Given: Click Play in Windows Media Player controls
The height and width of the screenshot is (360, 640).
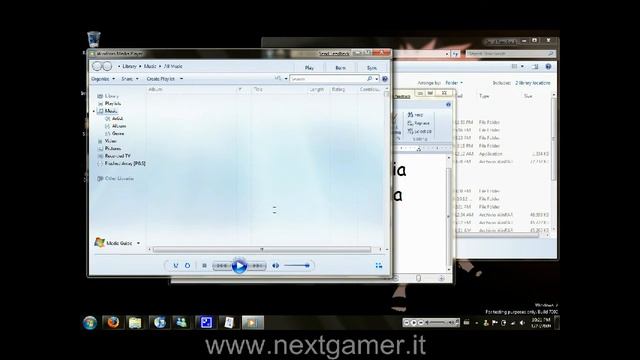Looking at the screenshot, I should [x=239, y=266].
